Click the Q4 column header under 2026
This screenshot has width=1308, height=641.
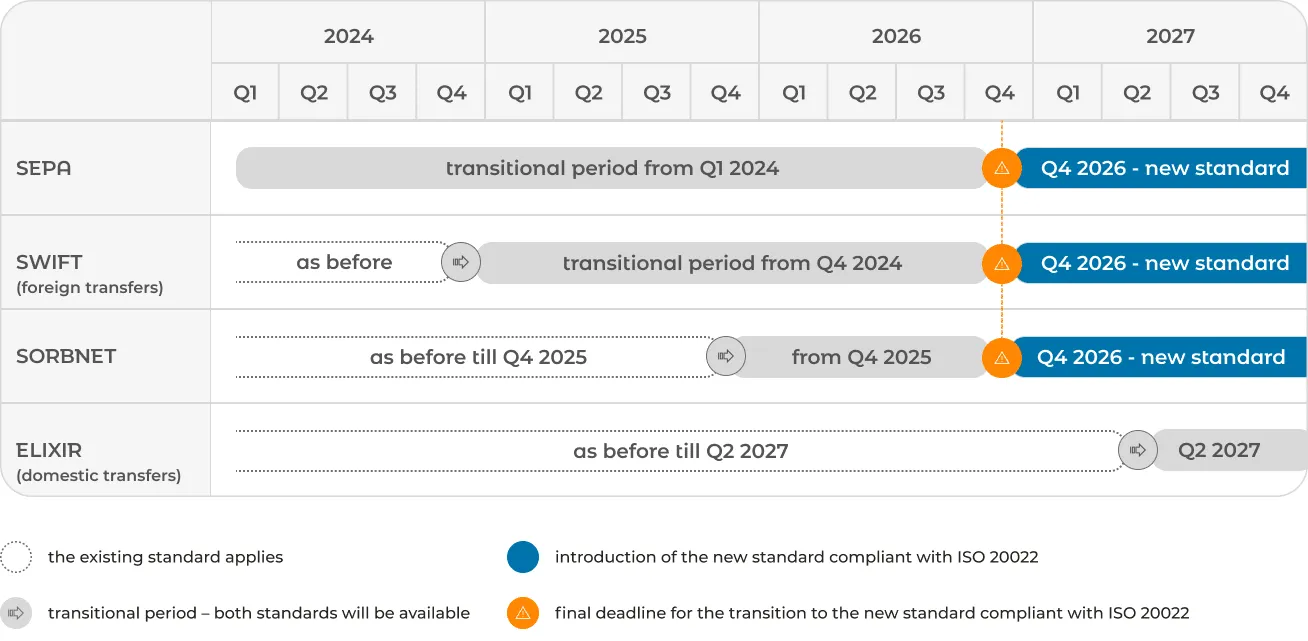pos(999,93)
